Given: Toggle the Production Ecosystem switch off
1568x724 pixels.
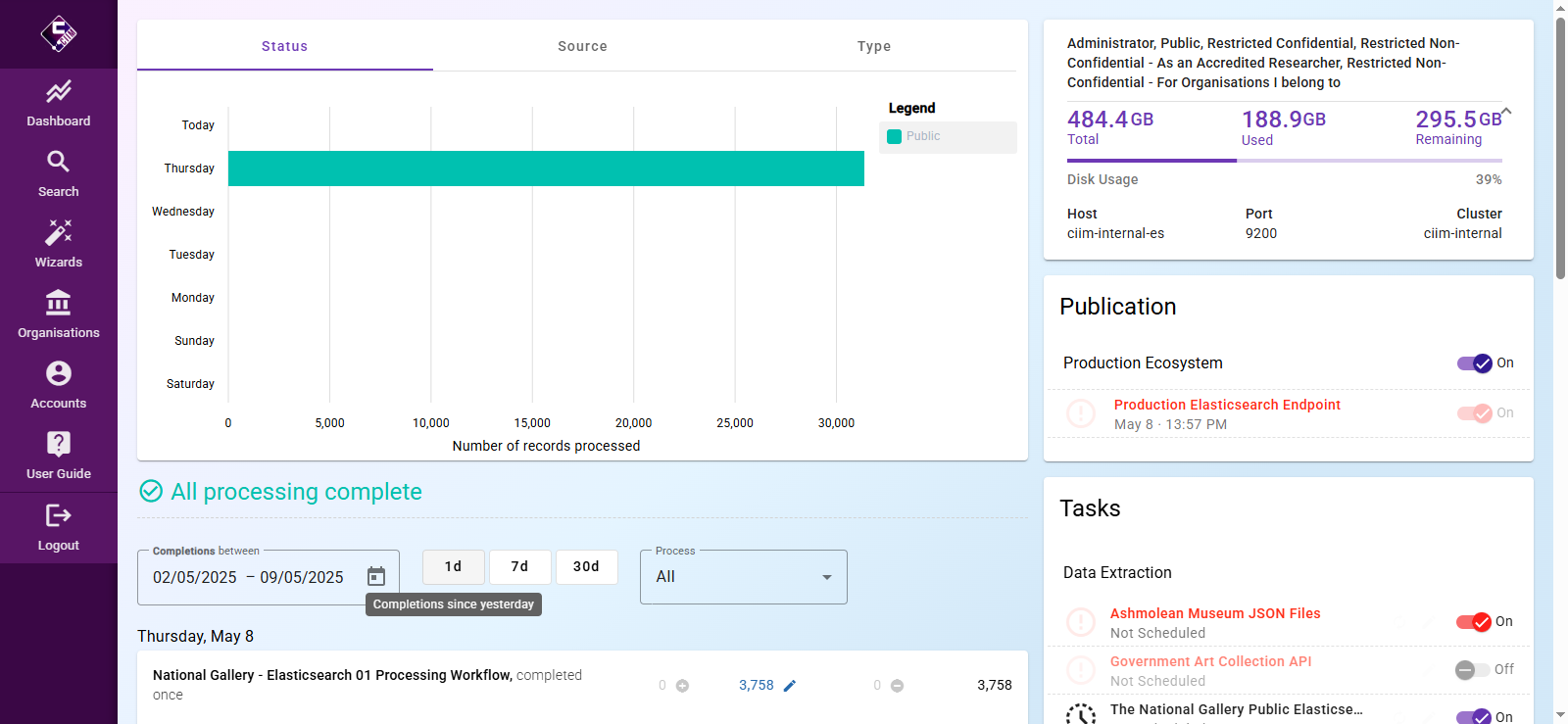Looking at the screenshot, I should (1474, 363).
